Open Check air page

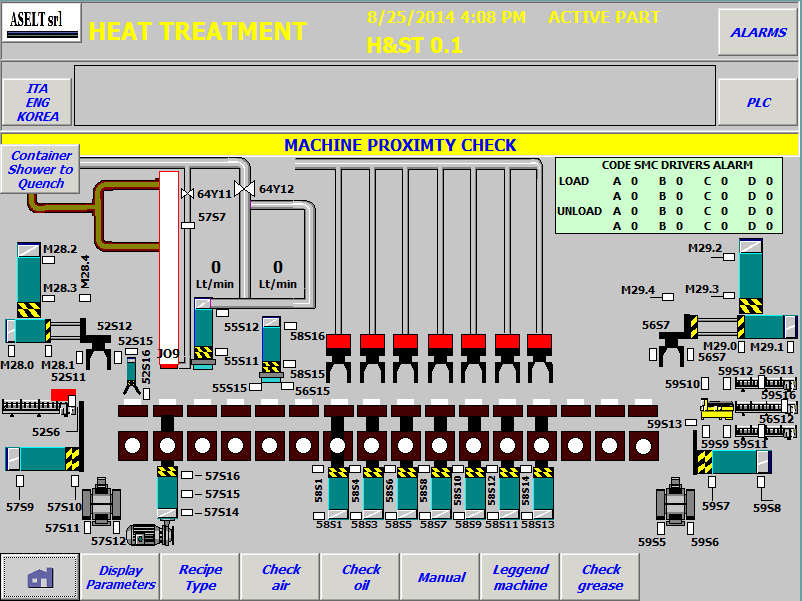280,576
